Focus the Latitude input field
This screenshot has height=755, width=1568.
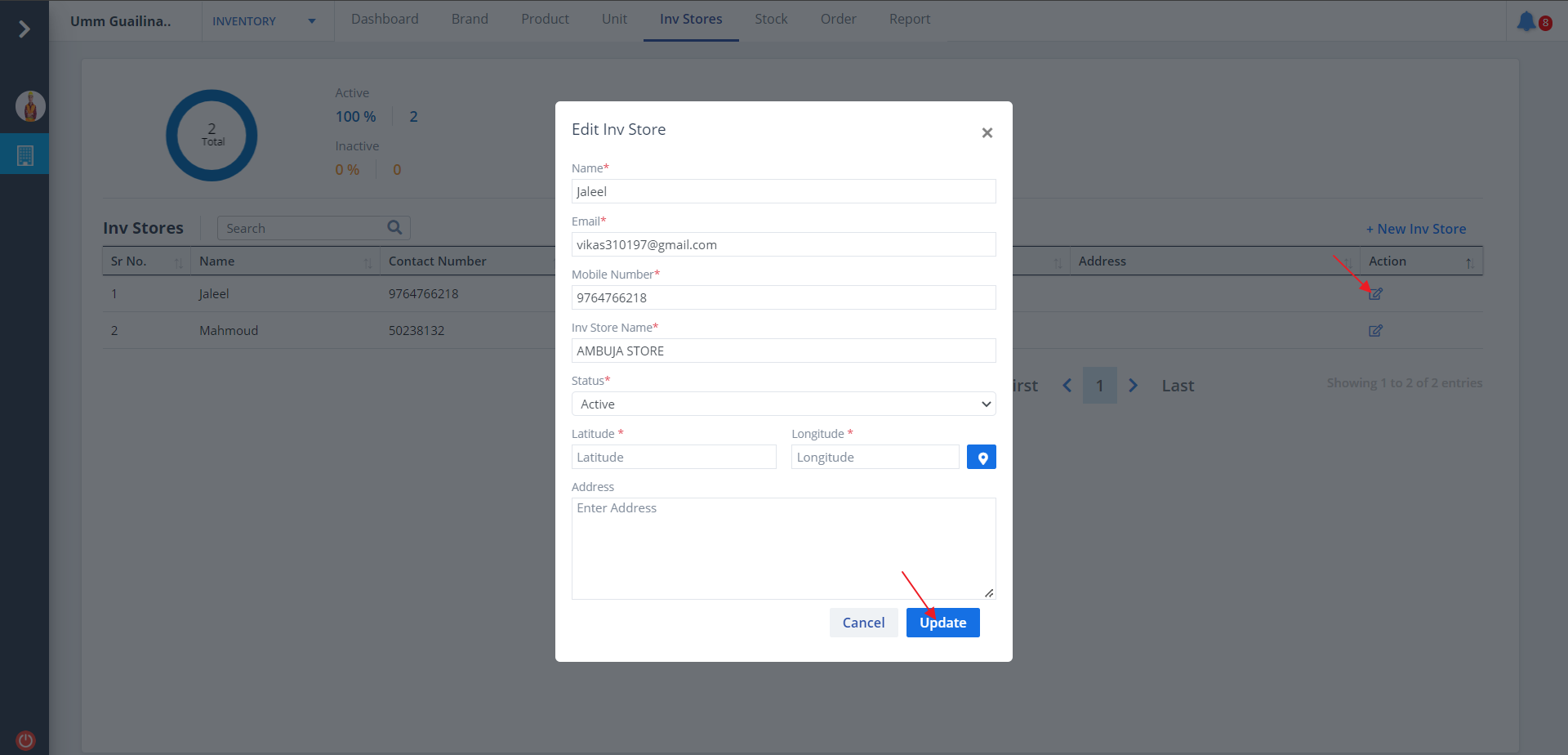[x=673, y=458]
